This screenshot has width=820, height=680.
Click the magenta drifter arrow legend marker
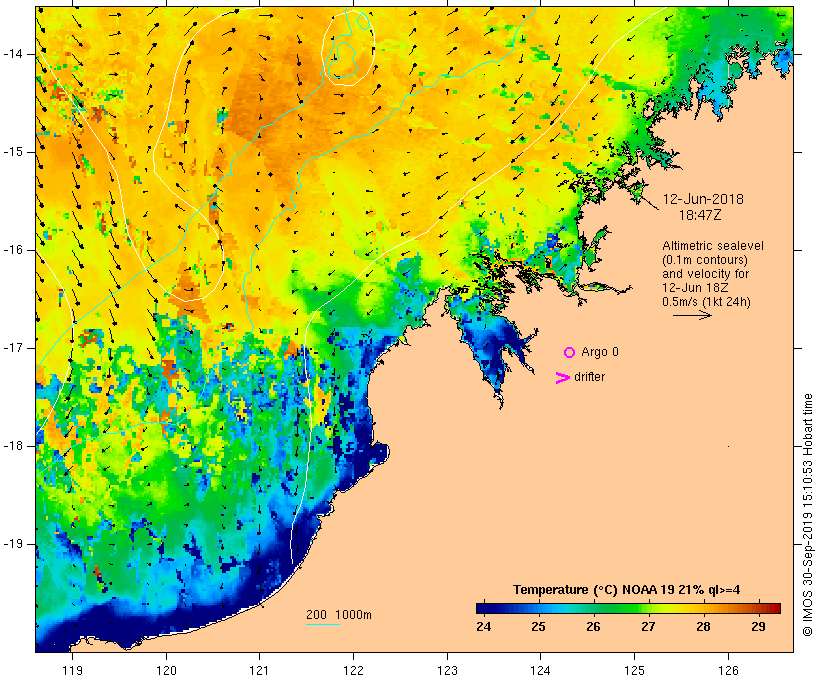(562, 378)
